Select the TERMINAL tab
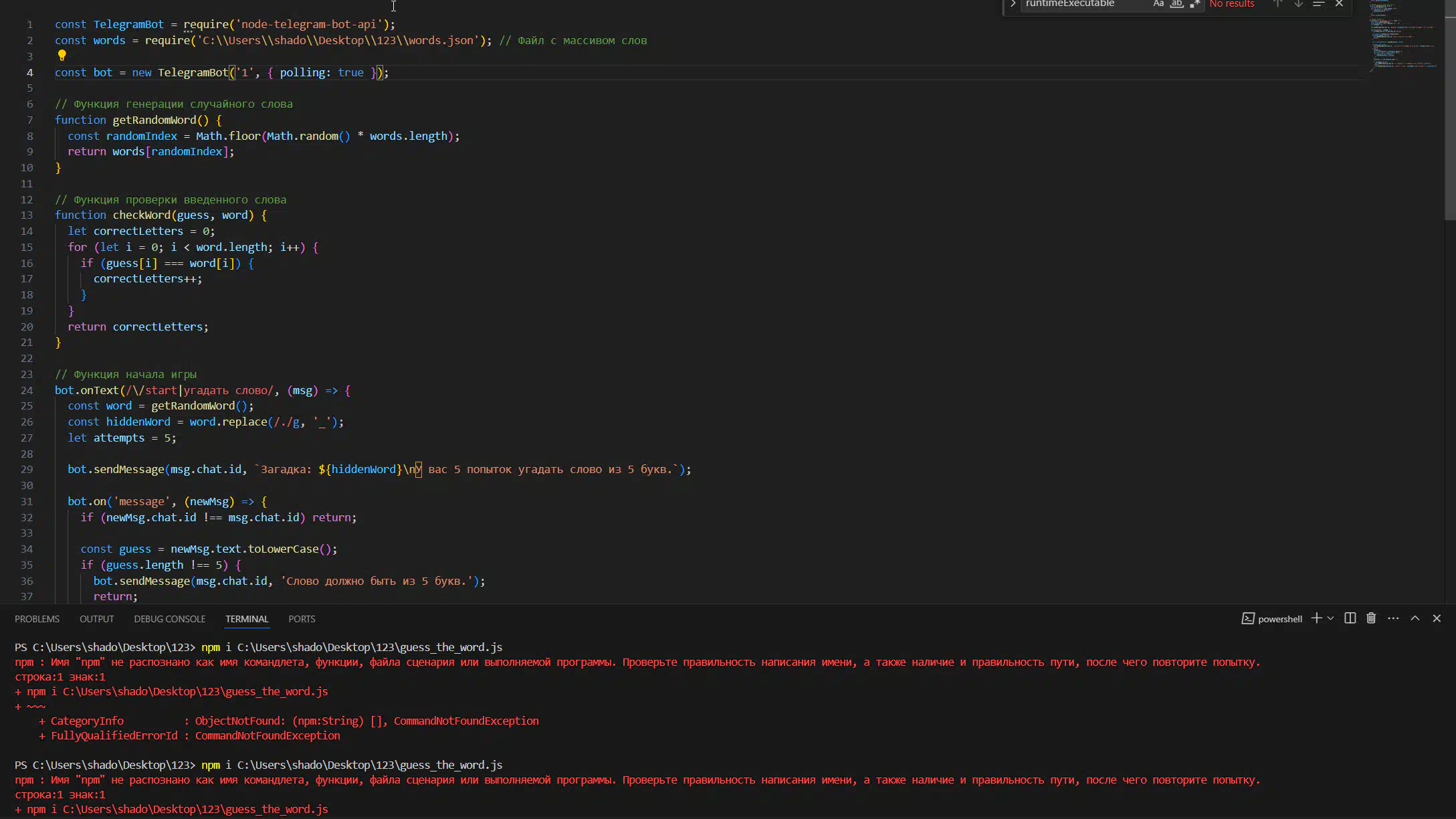The height and width of the screenshot is (819, 1456). click(247, 619)
